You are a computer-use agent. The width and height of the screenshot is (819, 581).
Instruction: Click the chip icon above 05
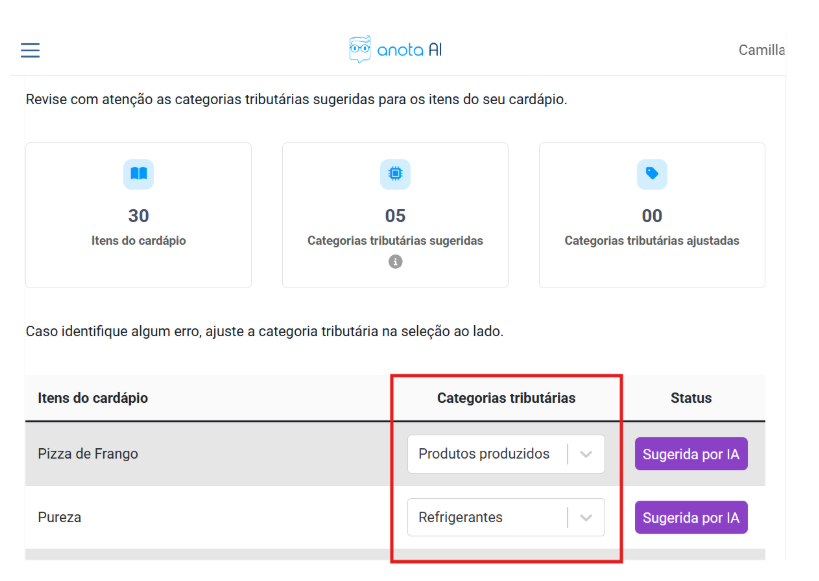(x=395, y=174)
